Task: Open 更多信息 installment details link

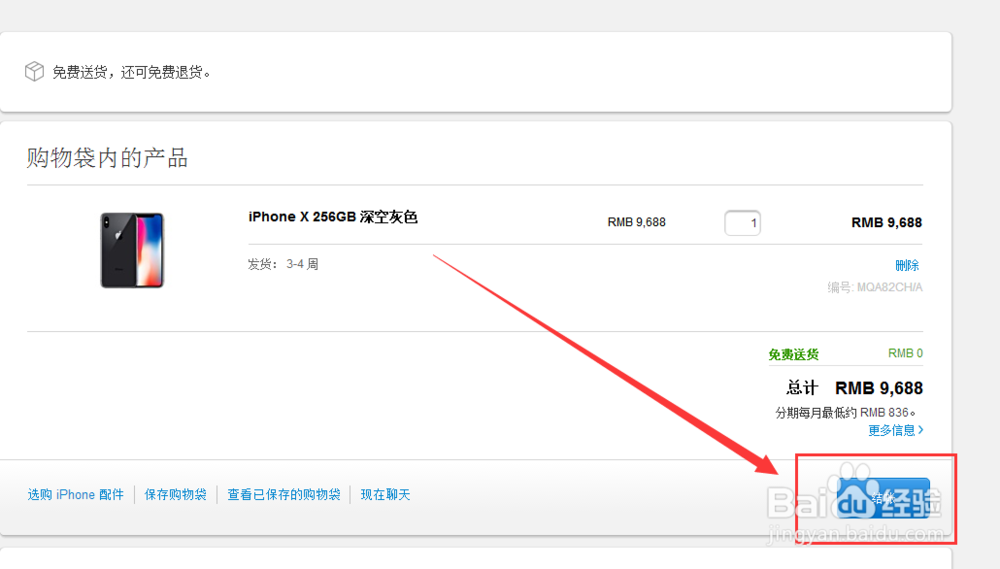Action: coord(895,431)
